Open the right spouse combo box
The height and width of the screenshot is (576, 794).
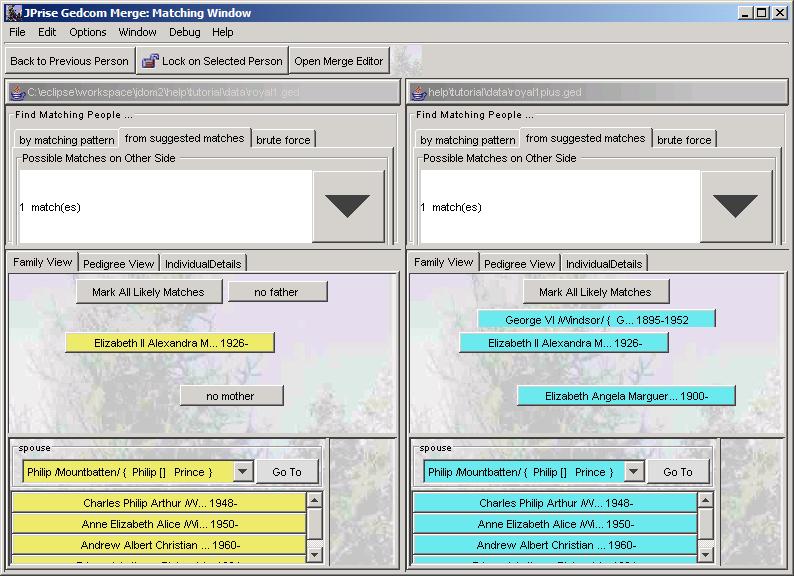(633, 472)
